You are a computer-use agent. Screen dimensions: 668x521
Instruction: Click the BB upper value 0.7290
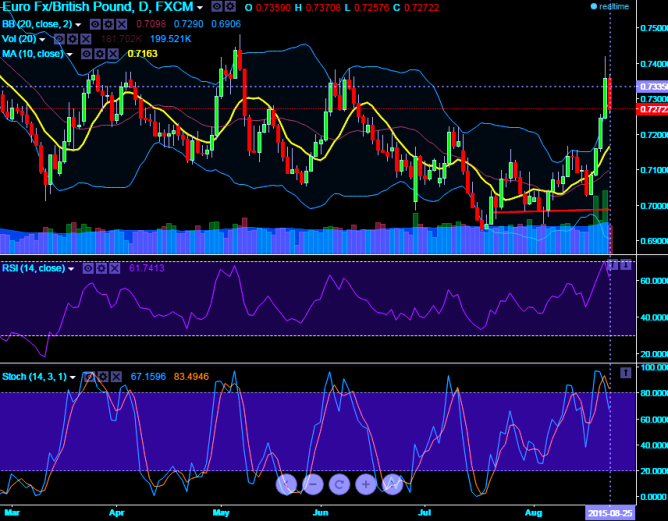(x=189, y=24)
